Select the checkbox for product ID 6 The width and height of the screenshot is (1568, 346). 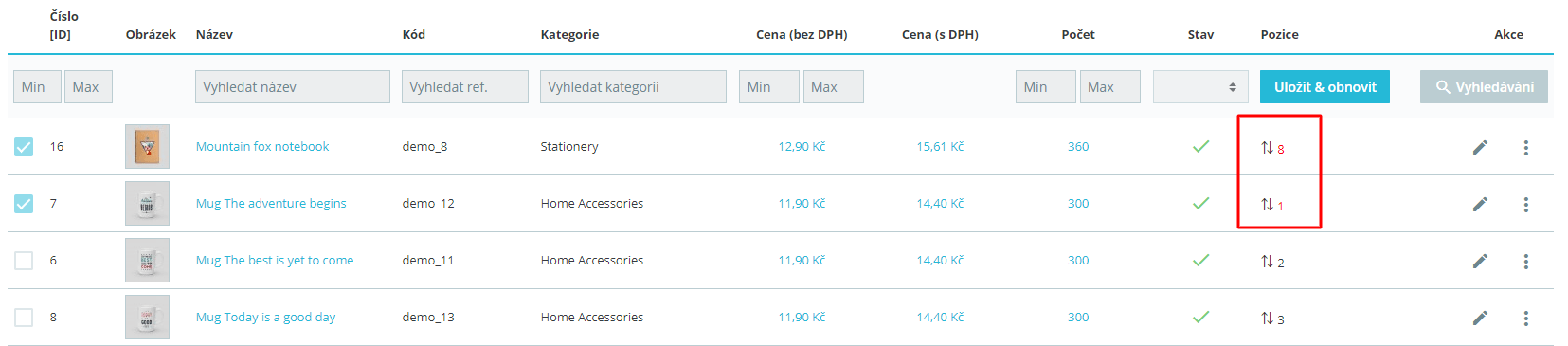point(24,261)
